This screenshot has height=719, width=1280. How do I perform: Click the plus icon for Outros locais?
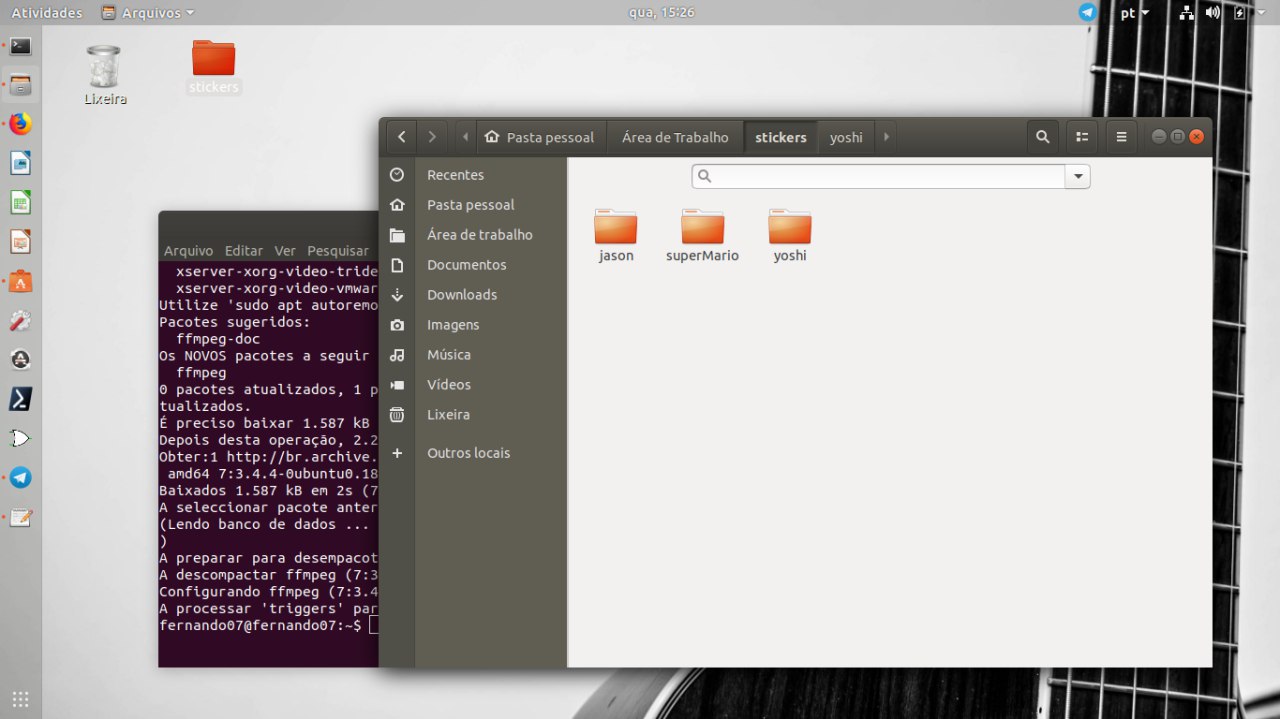point(397,453)
